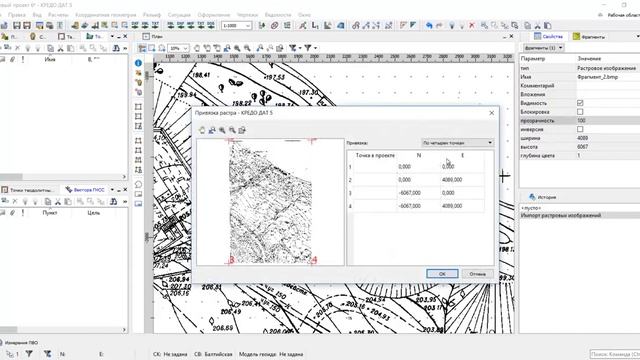640x360 pixels.
Task: Close the Привязка растра dialog
Action: point(491,113)
